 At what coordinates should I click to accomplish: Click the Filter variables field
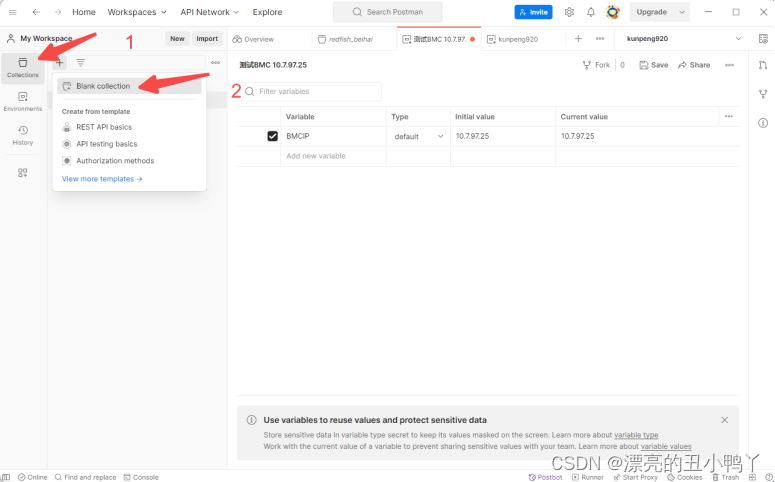[311, 91]
